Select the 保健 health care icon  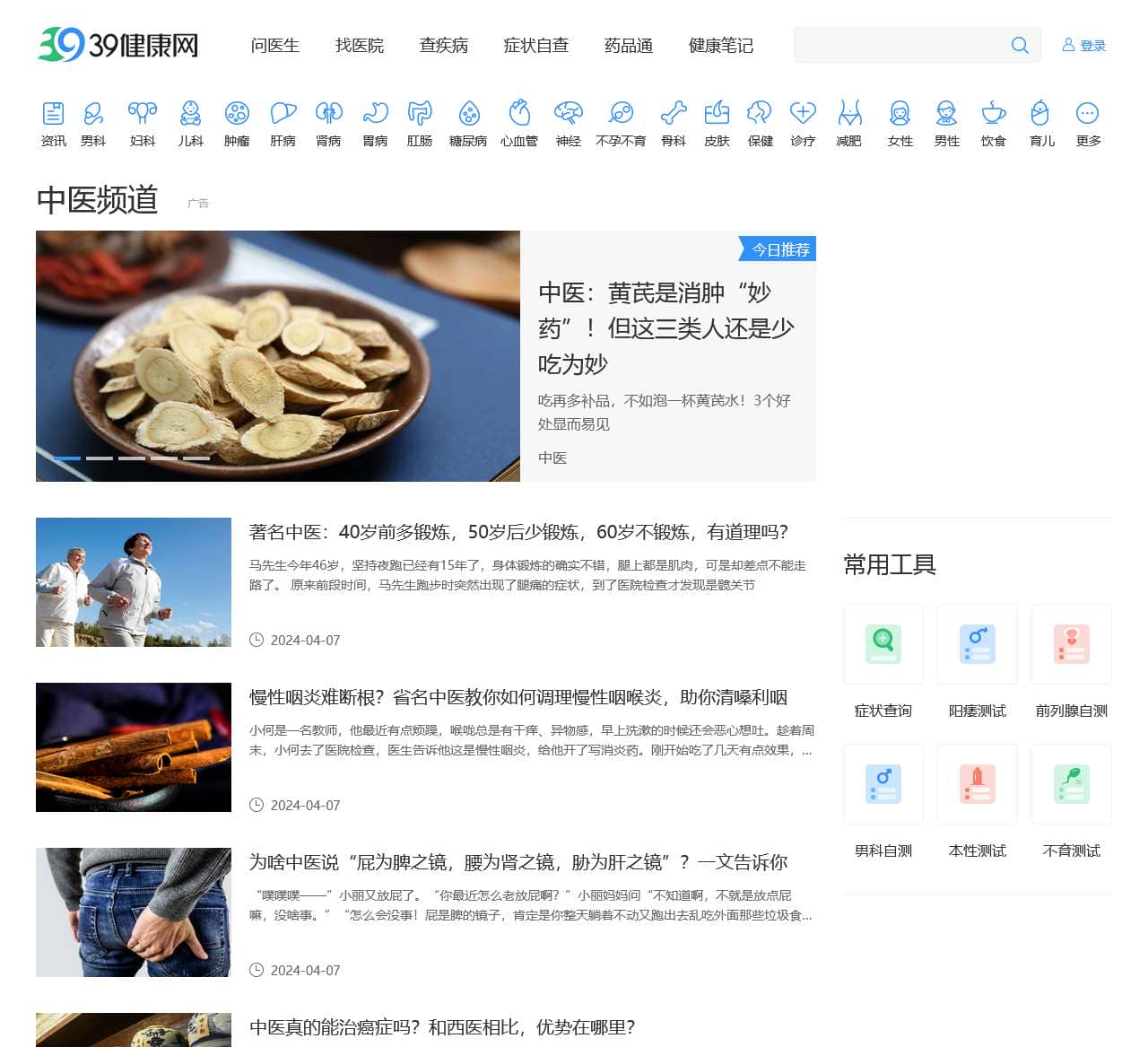point(760,113)
